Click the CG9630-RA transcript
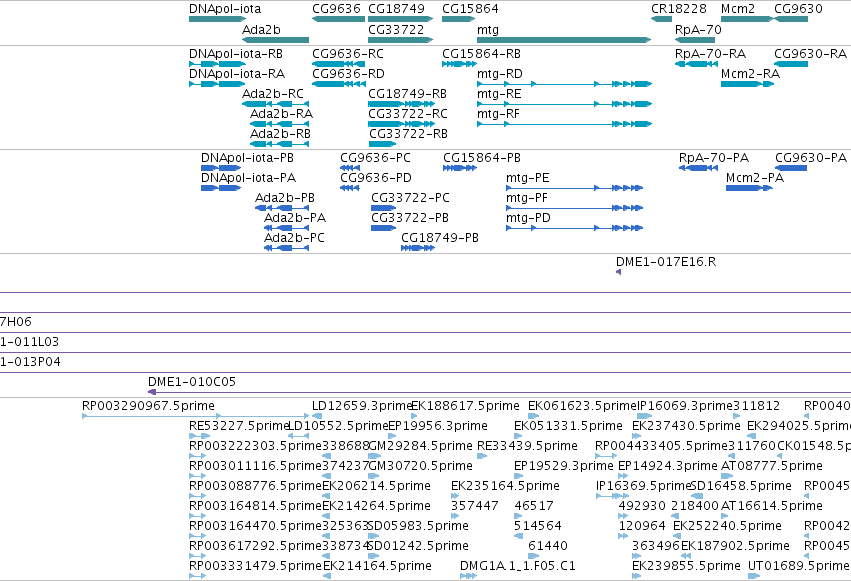 [x=791, y=64]
